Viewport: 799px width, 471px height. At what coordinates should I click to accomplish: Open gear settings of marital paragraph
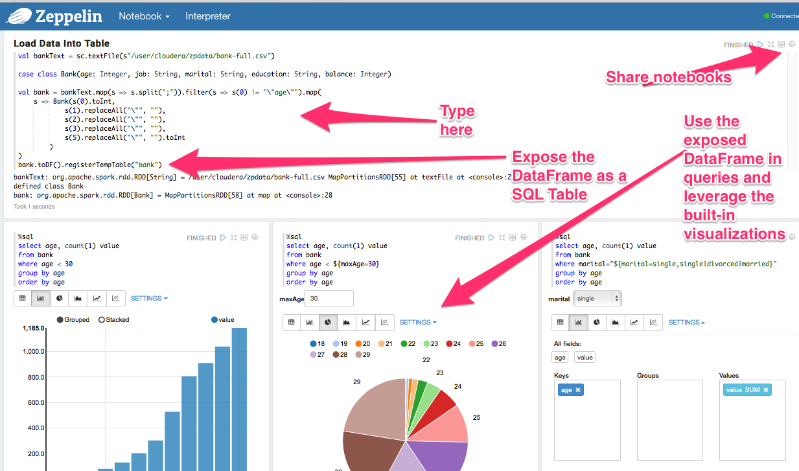tap(792, 237)
